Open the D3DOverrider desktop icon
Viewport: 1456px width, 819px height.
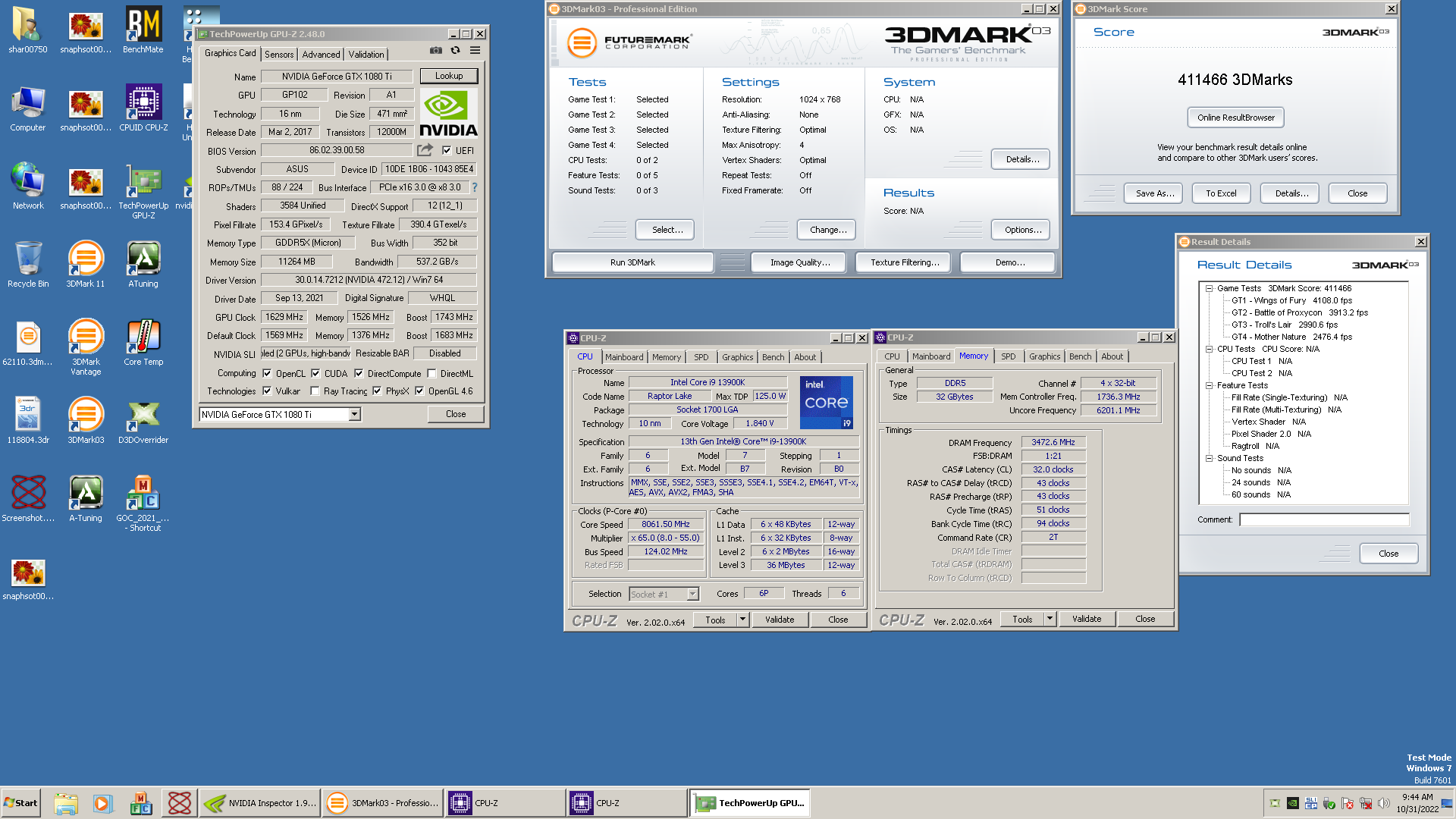[x=143, y=421]
